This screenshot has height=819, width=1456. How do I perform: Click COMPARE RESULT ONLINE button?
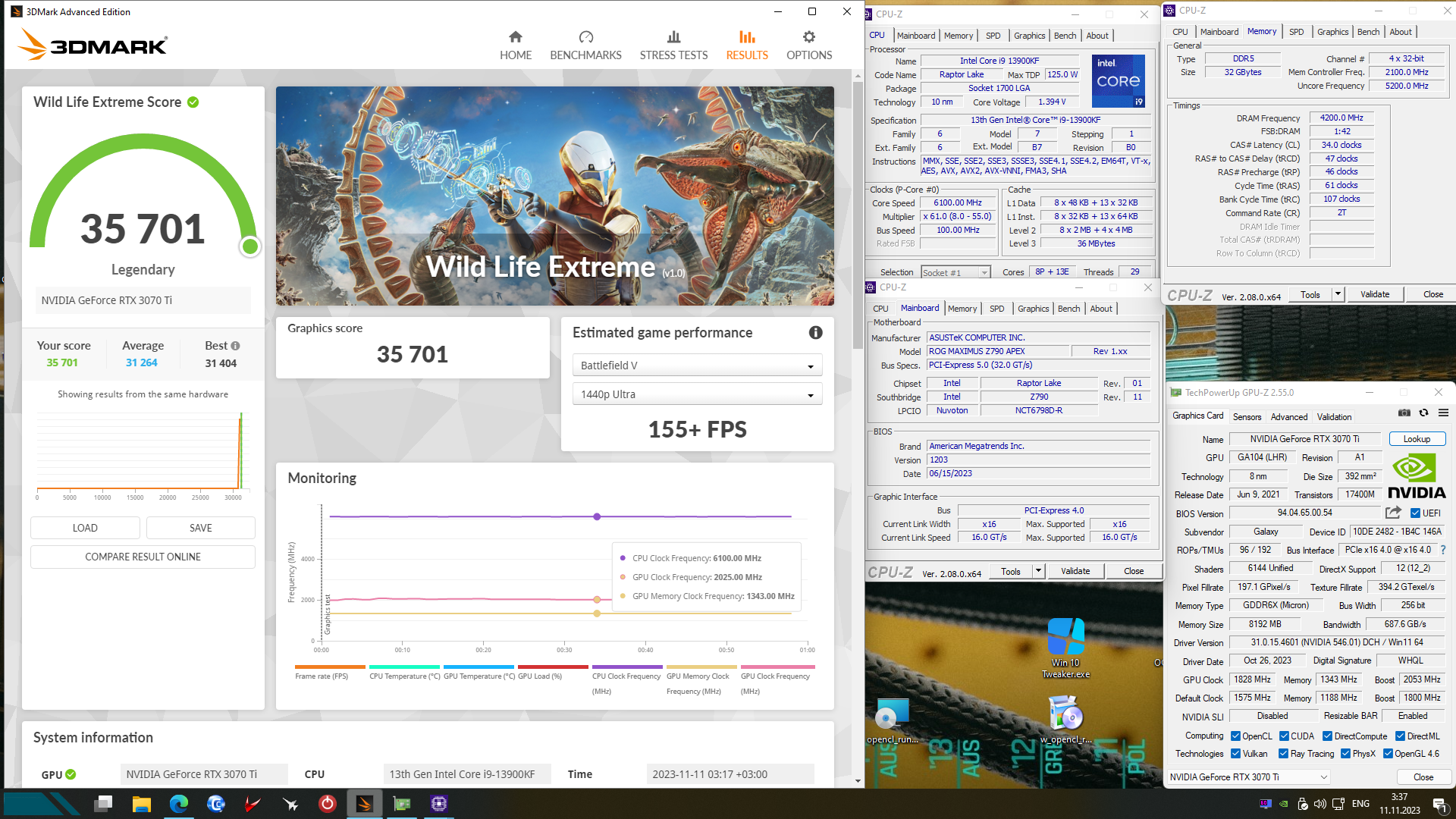click(143, 557)
